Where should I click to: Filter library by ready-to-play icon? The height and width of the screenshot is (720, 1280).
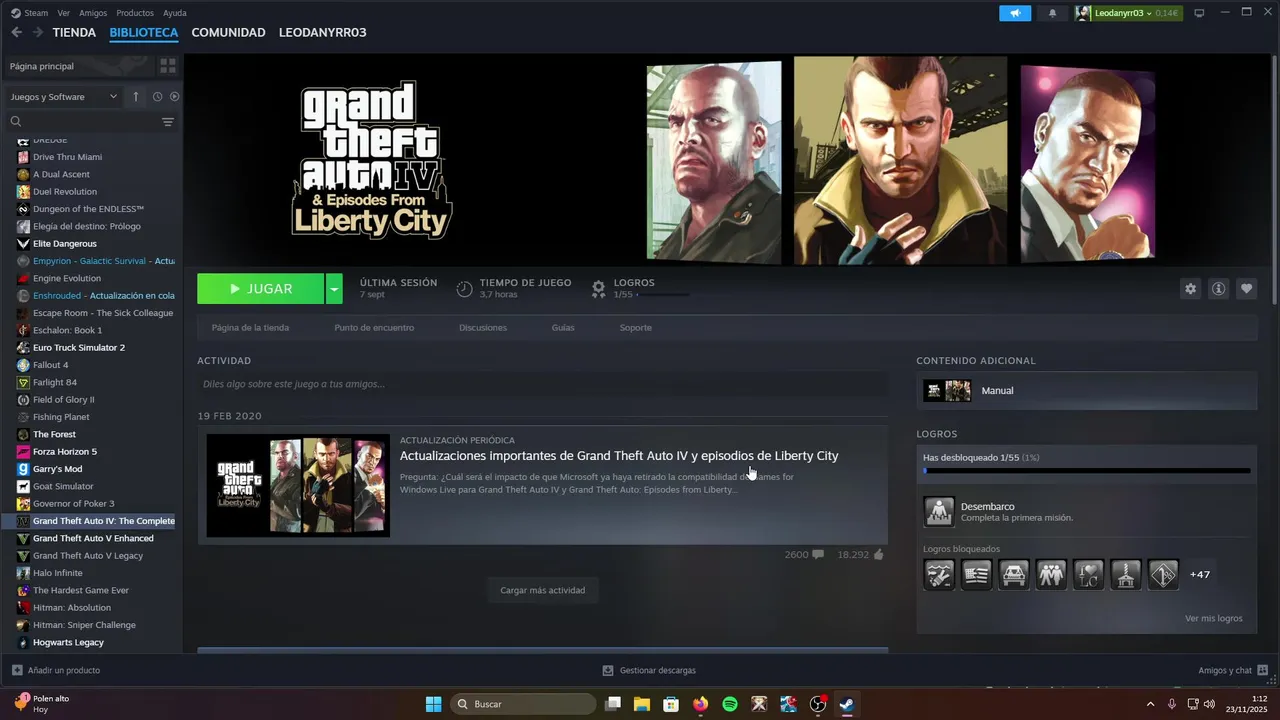174,97
